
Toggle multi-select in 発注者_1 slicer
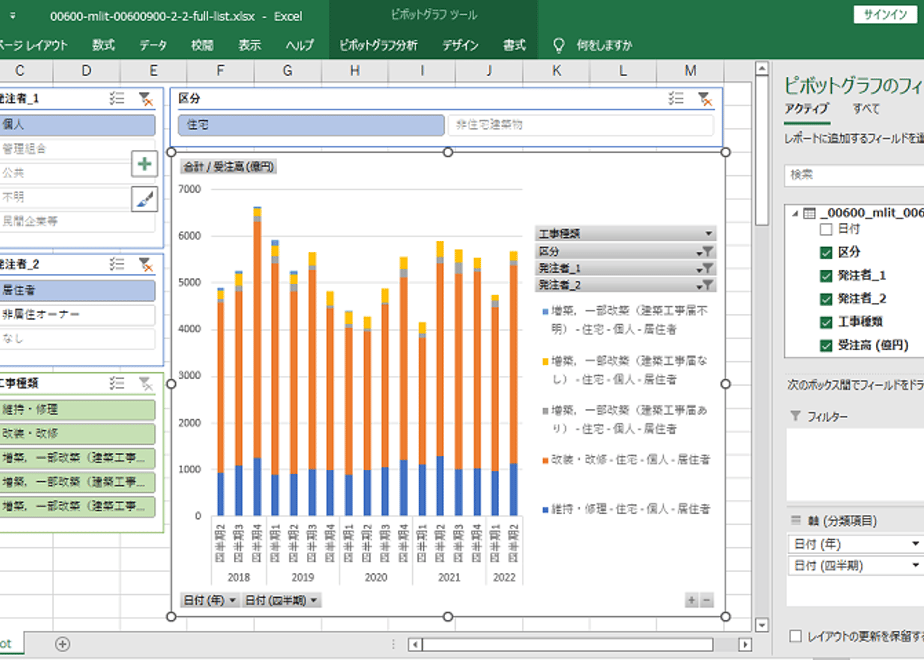point(117,99)
